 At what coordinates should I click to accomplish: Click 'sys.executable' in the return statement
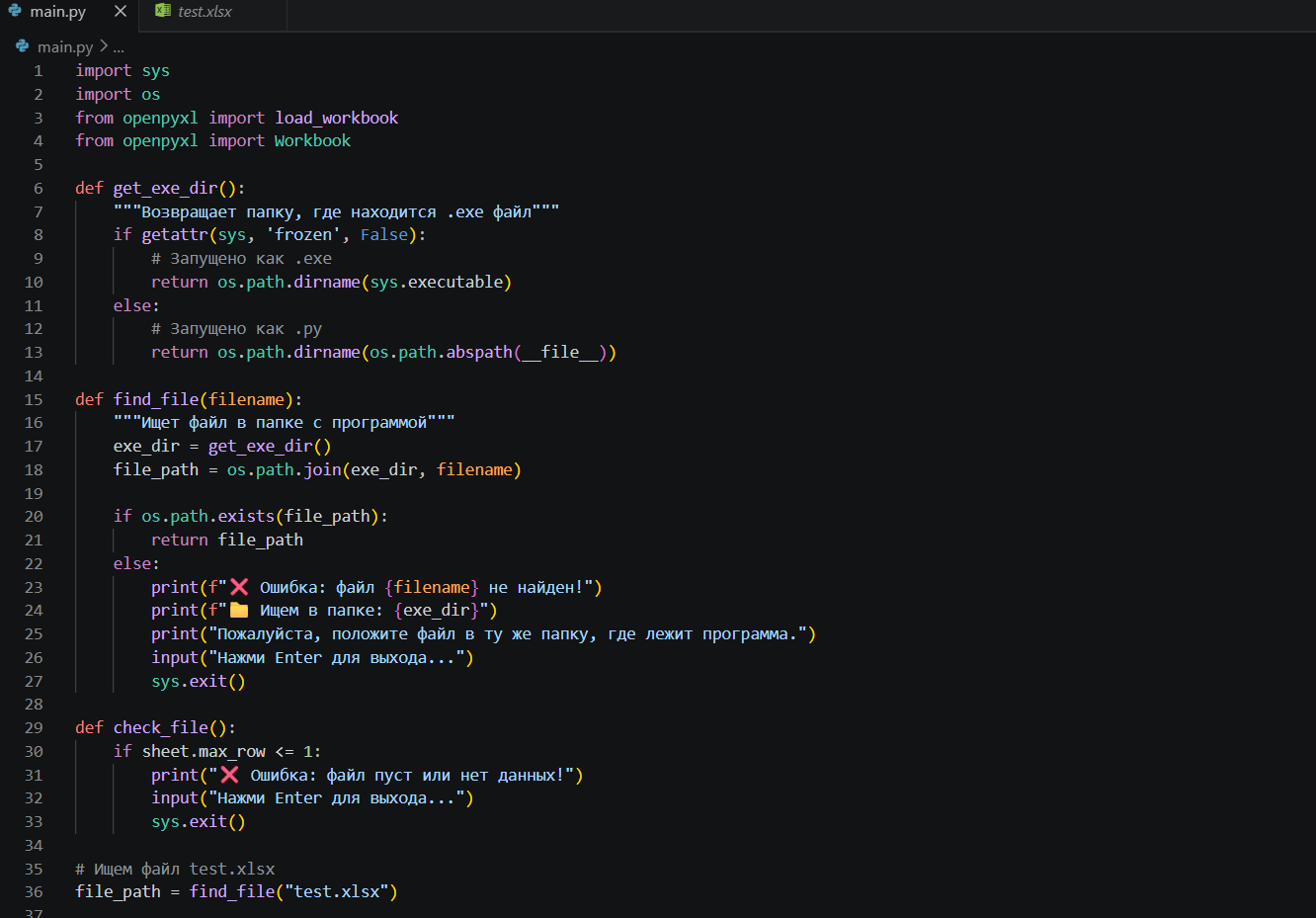coord(437,282)
